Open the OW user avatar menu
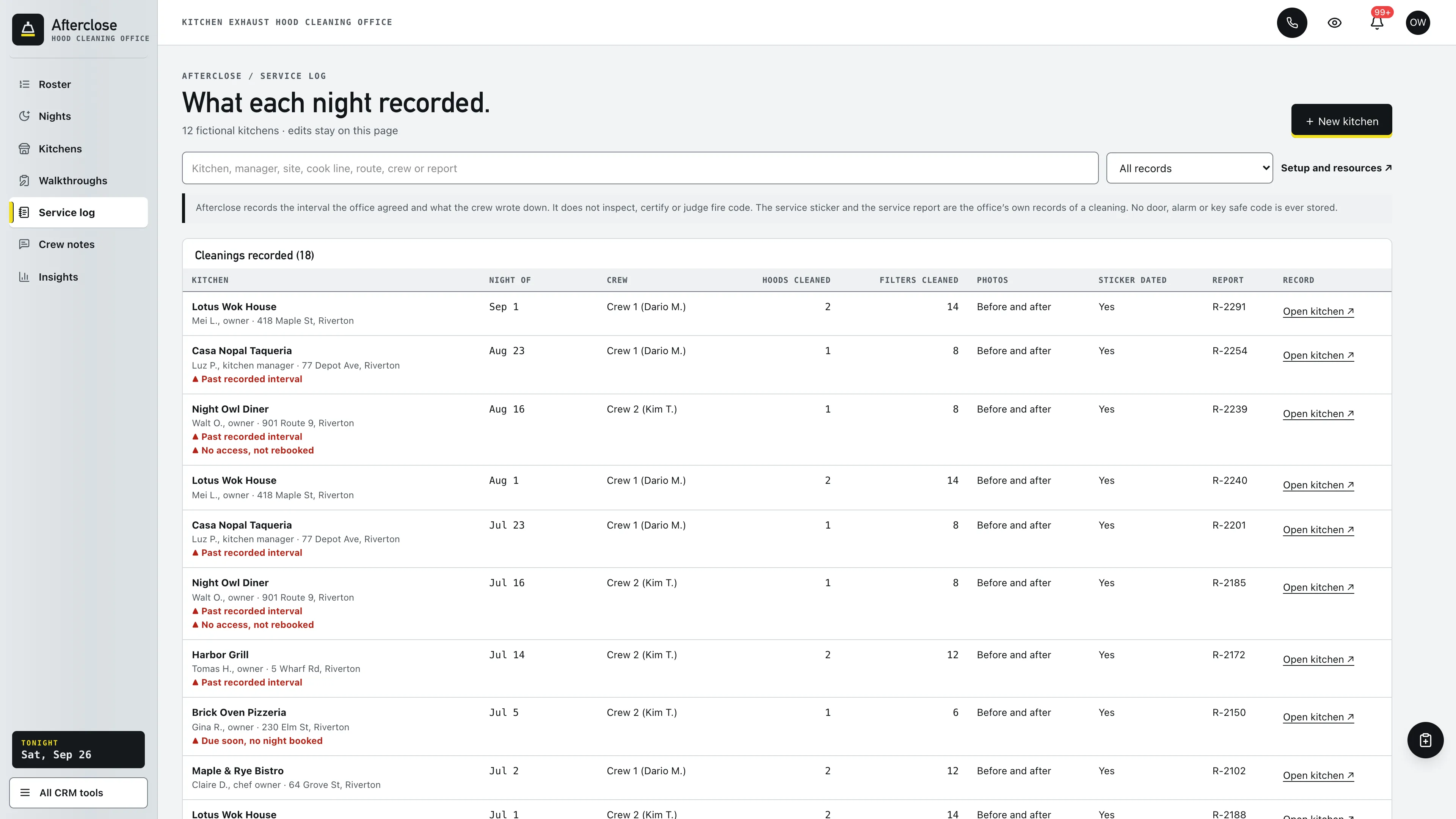Image resolution: width=1456 pixels, height=819 pixels. (x=1418, y=23)
